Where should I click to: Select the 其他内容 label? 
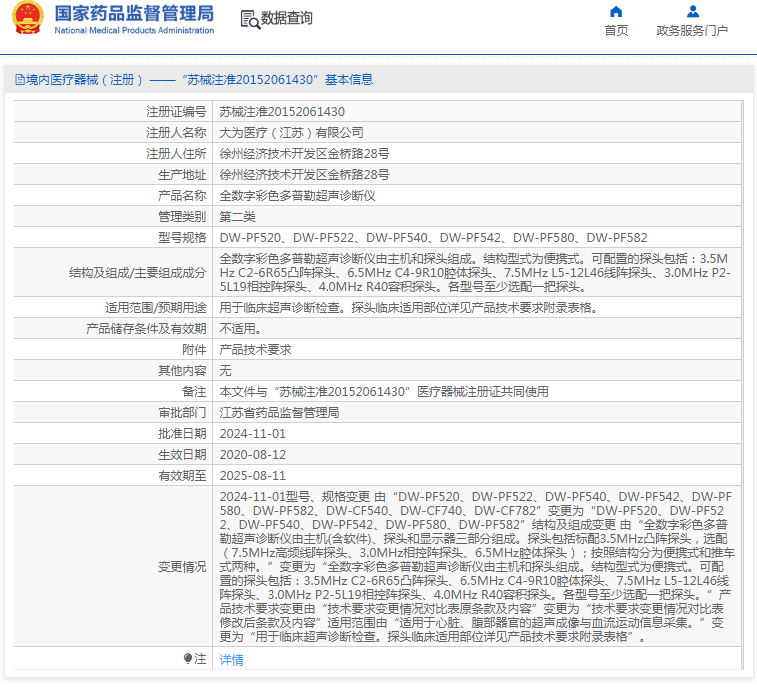(182, 371)
